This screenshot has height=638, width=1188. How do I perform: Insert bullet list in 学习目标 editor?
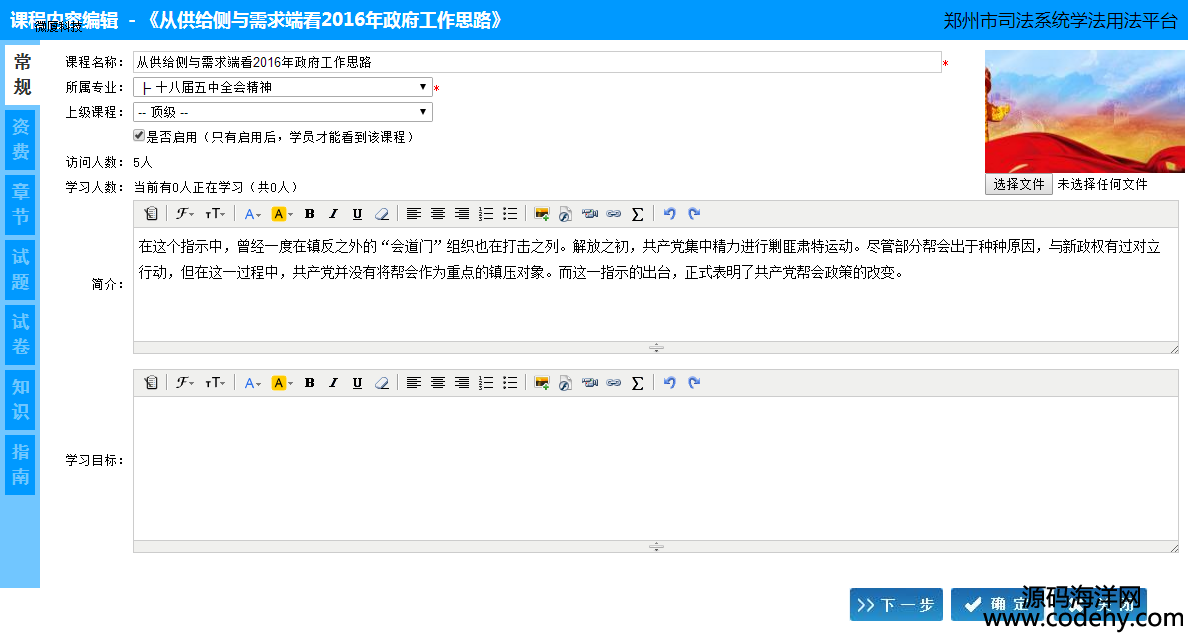click(x=511, y=383)
